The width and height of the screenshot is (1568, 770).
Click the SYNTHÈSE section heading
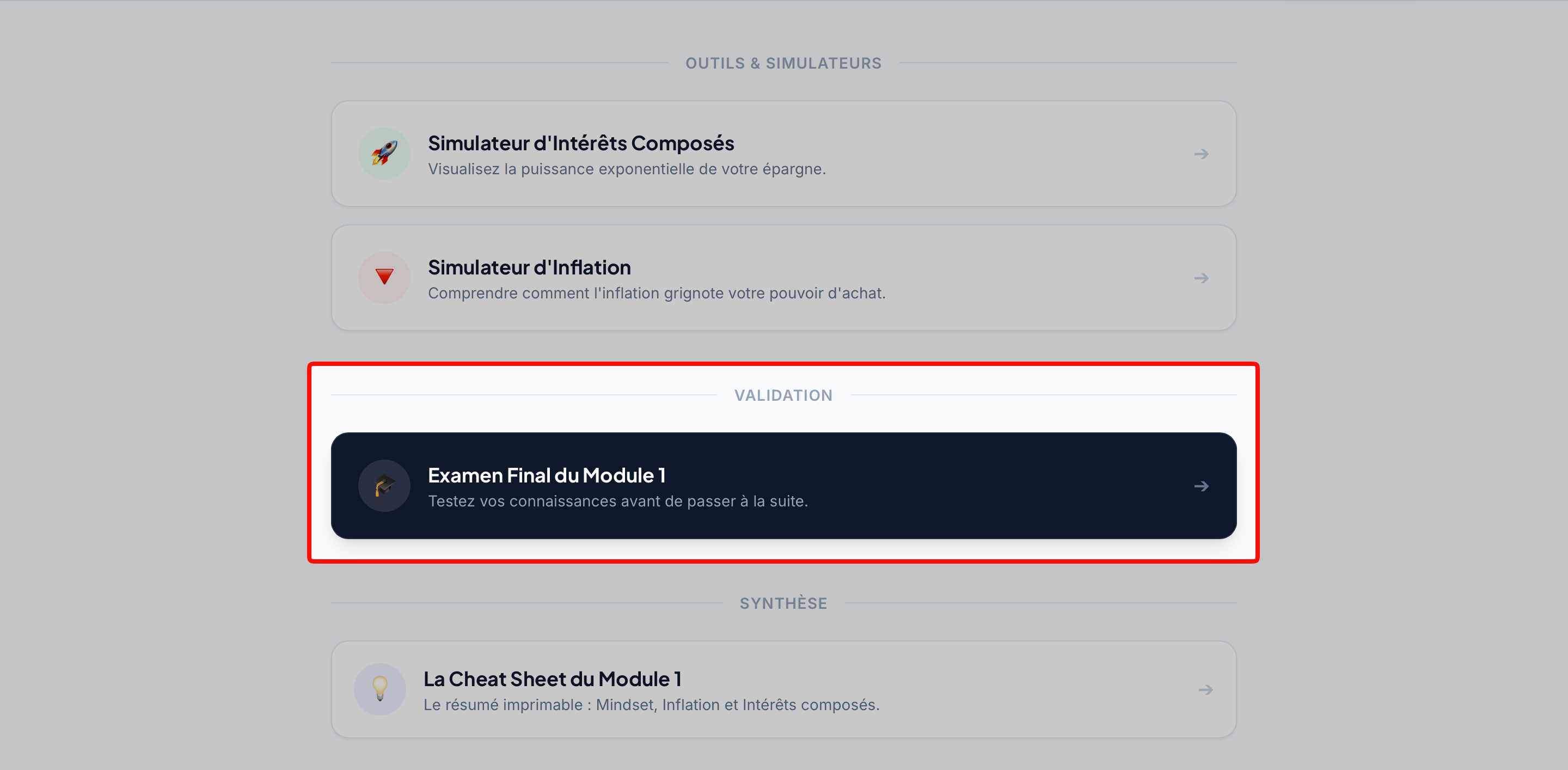point(783,603)
